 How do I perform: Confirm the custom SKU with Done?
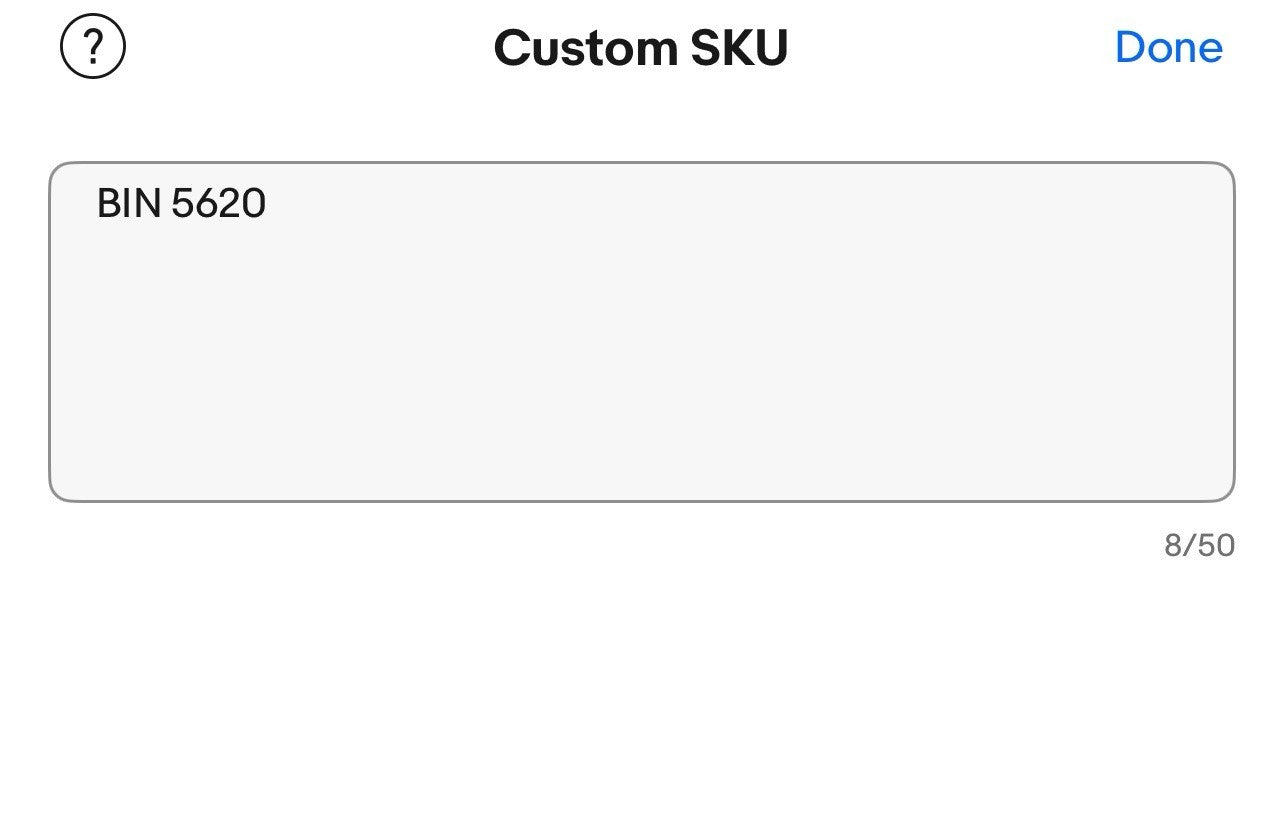click(1168, 47)
